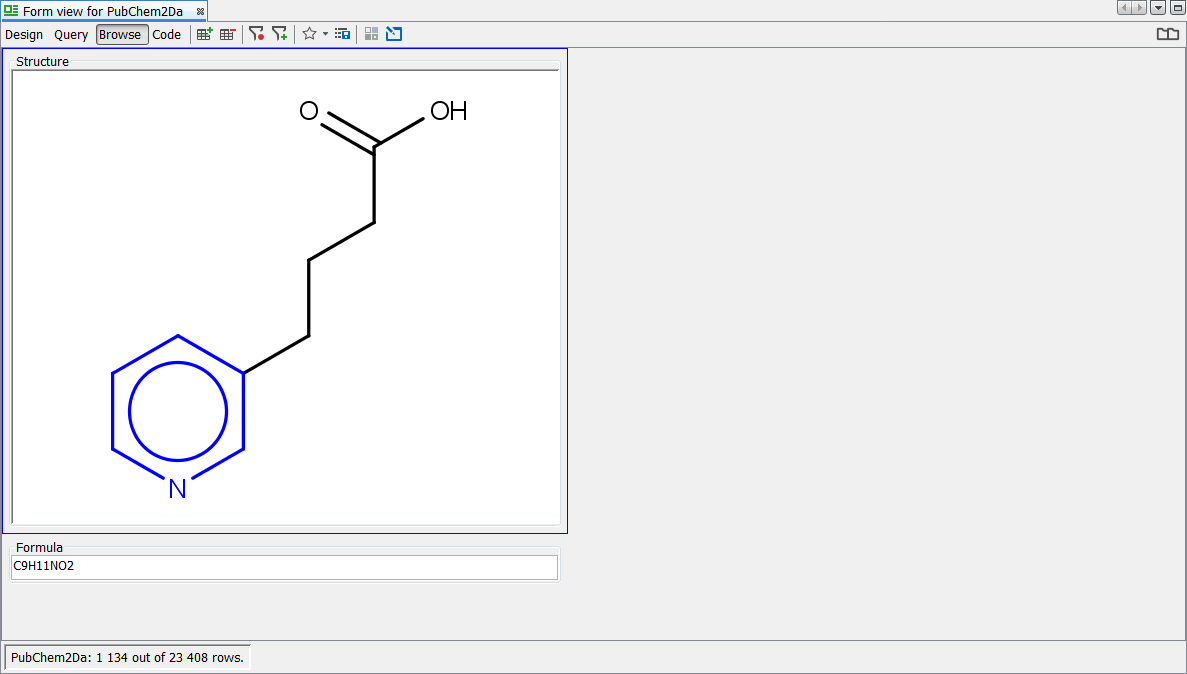This screenshot has width=1187, height=674.
Task: Click the red-dot filter icon
Action: pos(256,34)
